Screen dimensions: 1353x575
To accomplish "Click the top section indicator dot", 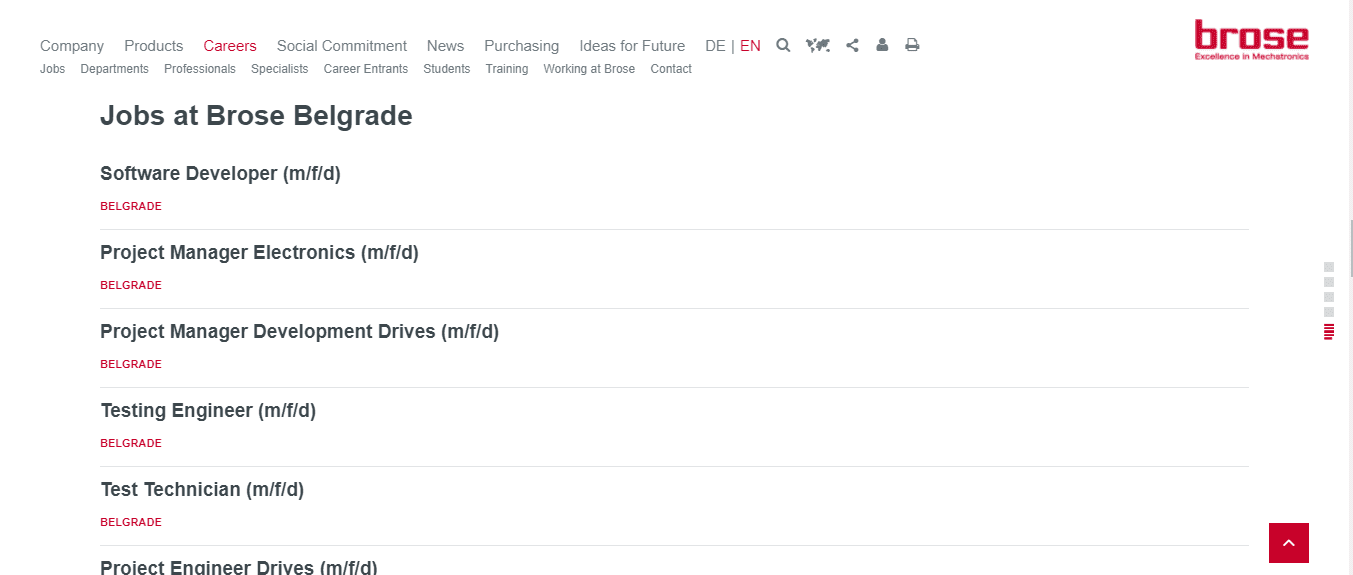I will tap(1329, 267).
